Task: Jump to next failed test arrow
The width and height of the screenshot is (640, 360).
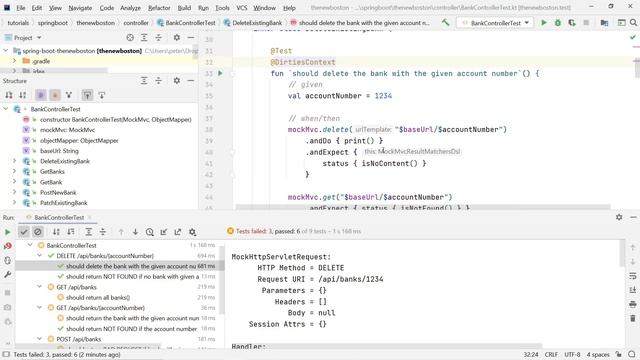Action: click(135, 232)
